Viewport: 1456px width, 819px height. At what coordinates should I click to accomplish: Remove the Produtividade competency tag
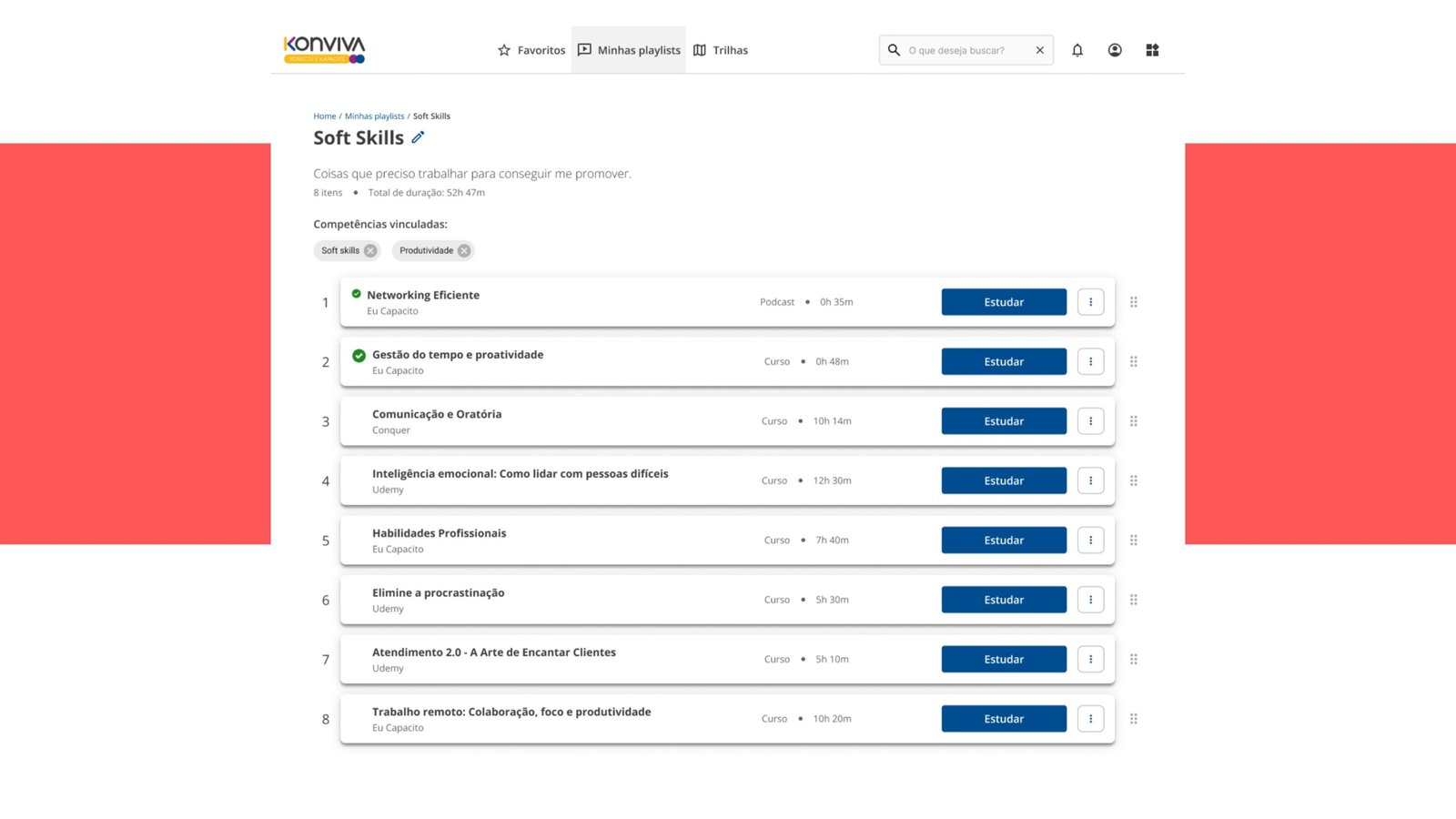point(464,251)
